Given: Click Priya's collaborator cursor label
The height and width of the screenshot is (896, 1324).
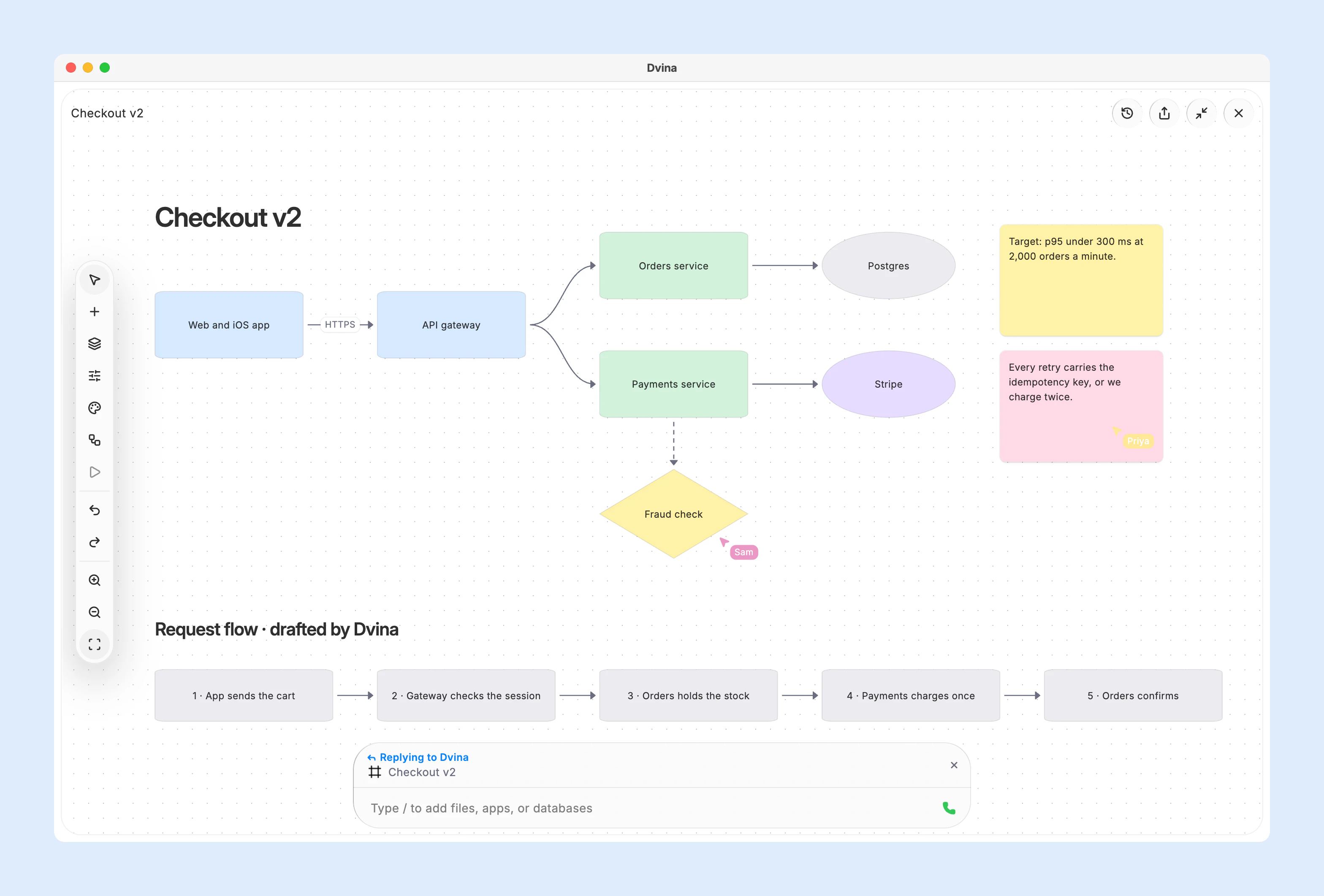Looking at the screenshot, I should (x=1138, y=441).
